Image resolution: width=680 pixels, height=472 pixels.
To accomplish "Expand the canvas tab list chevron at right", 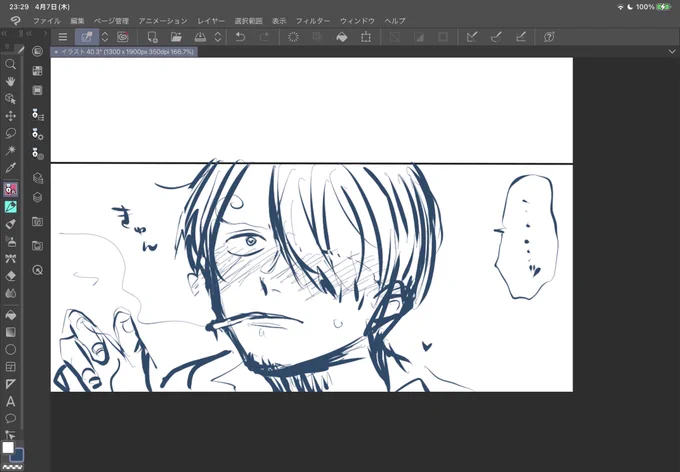I will pyautogui.click(x=672, y=52).
